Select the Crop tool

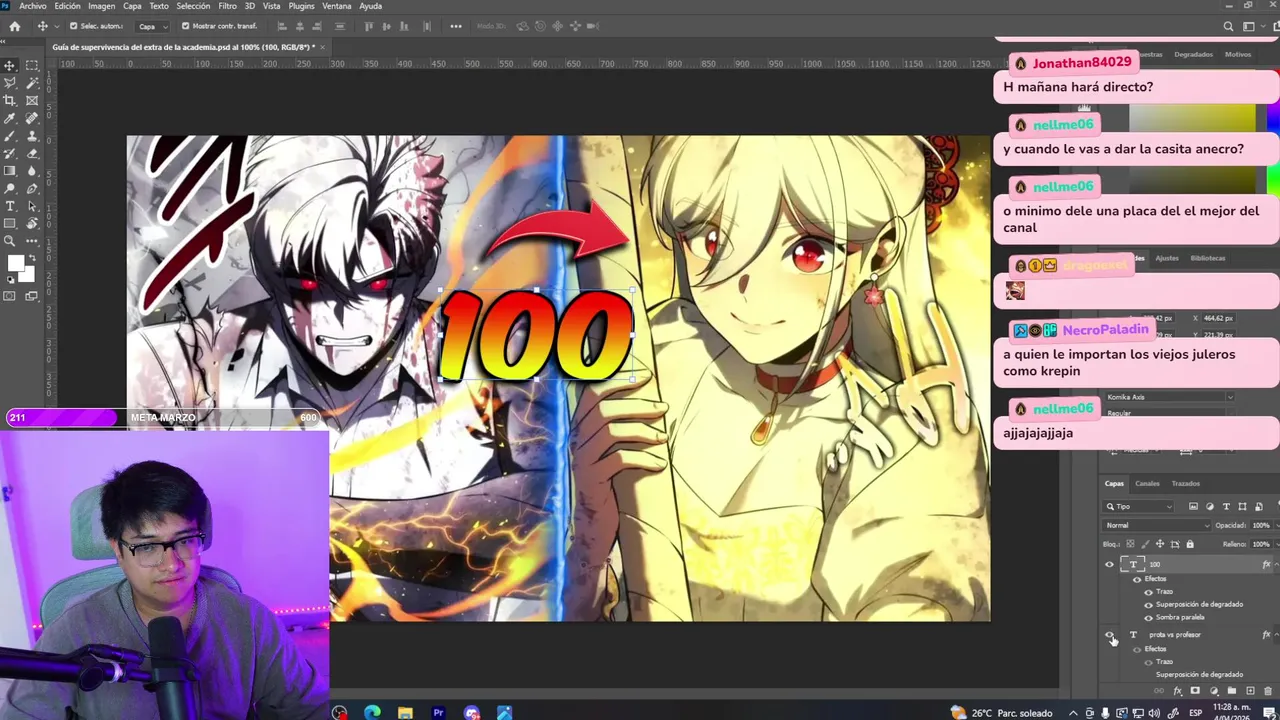[x=10, y=101]
